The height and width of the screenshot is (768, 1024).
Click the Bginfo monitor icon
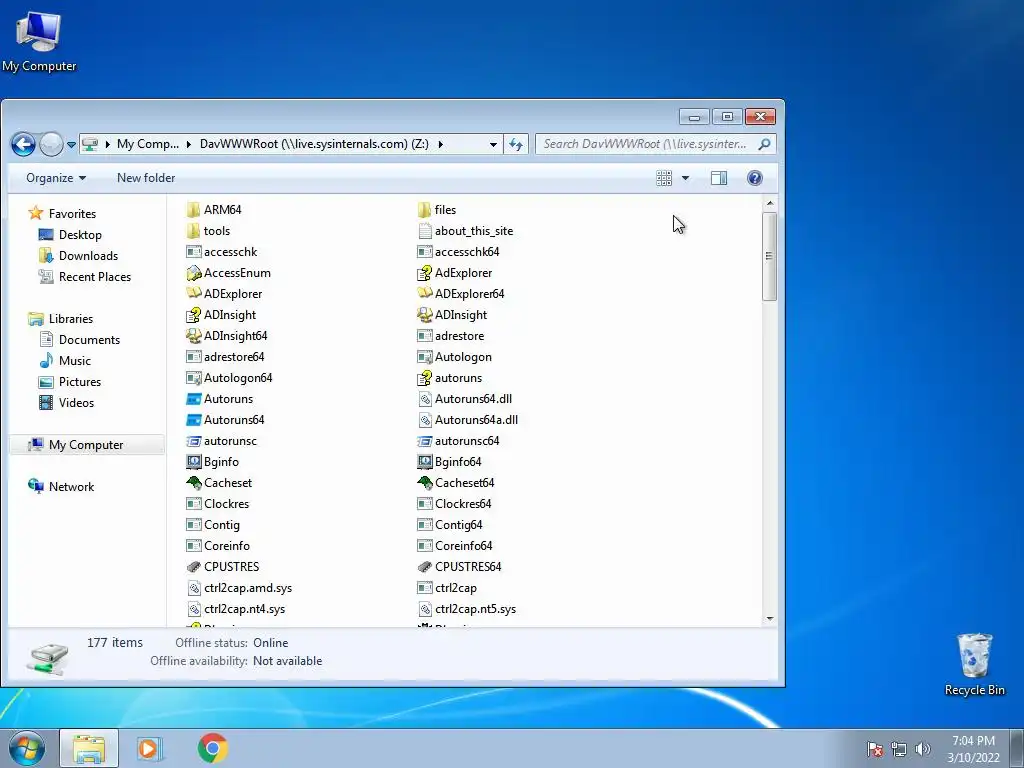click(193, 462)
